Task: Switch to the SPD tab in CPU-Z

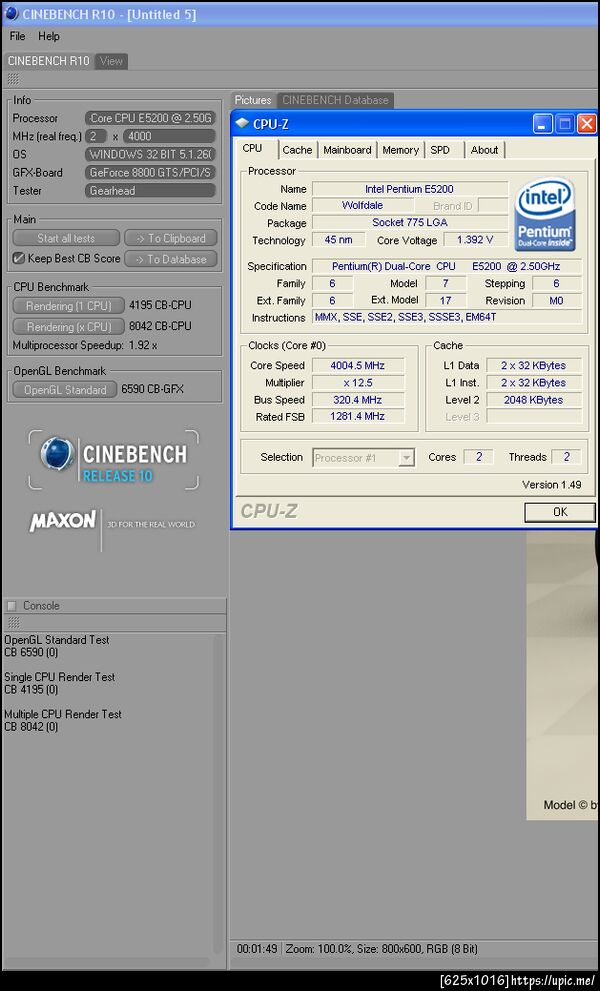Action: [x=440, y=150]
